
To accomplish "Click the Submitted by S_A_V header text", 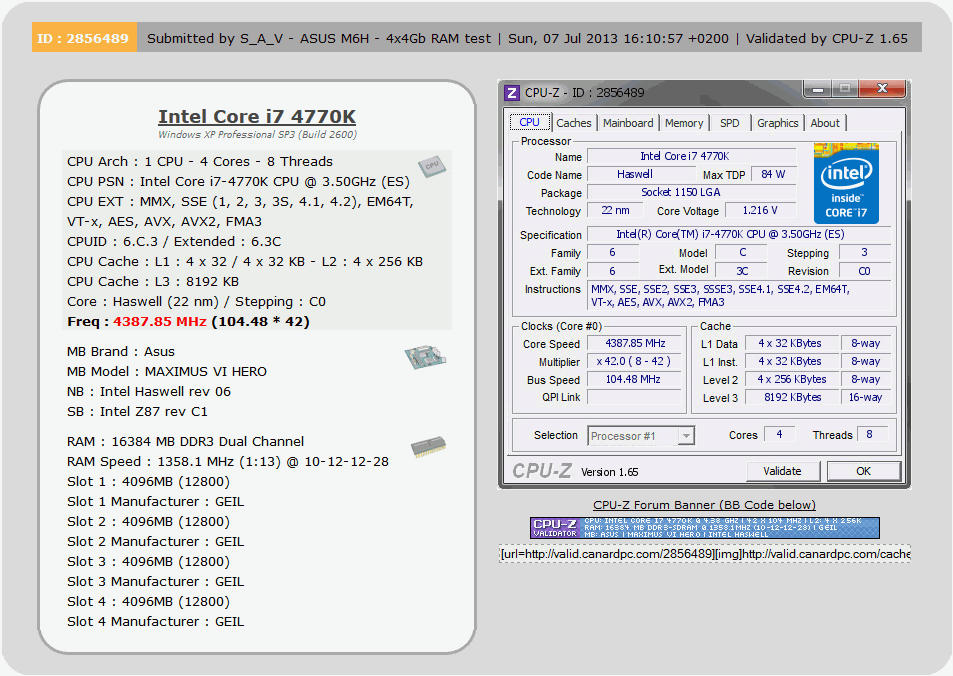I will click(319, 38).
